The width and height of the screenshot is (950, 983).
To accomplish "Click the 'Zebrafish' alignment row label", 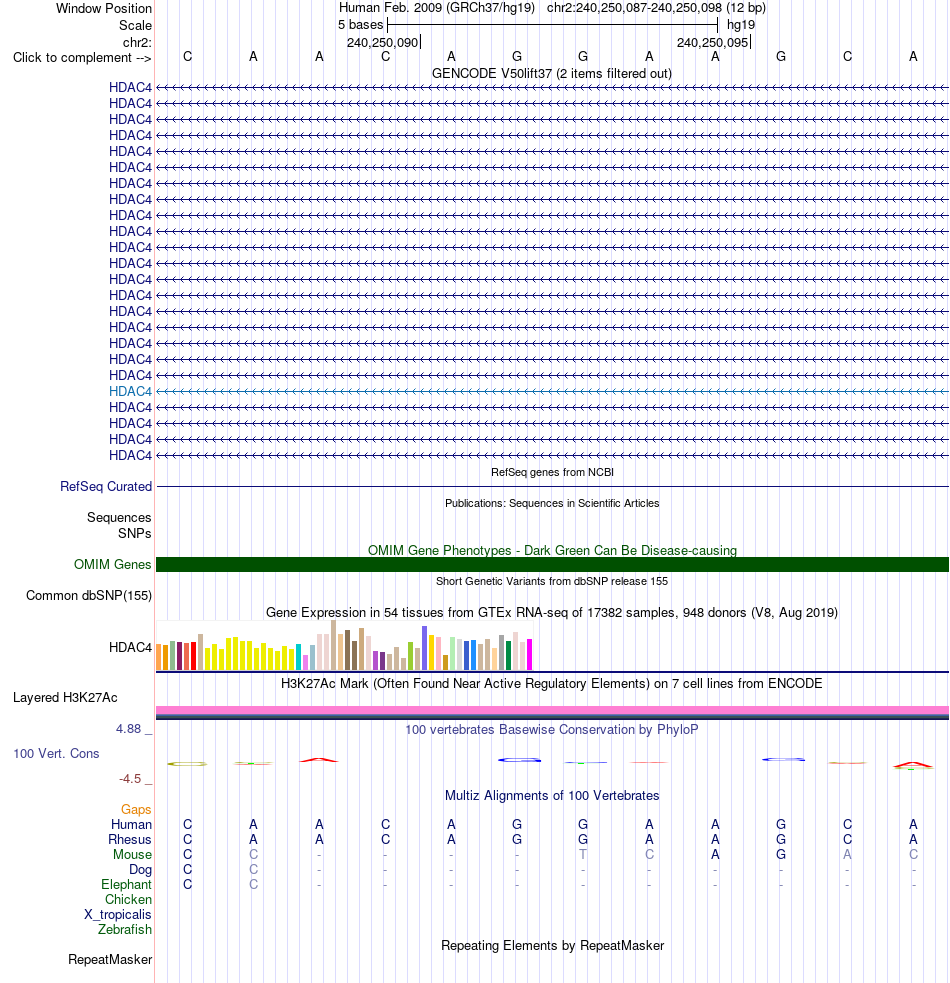I will [x=125, y=930].
